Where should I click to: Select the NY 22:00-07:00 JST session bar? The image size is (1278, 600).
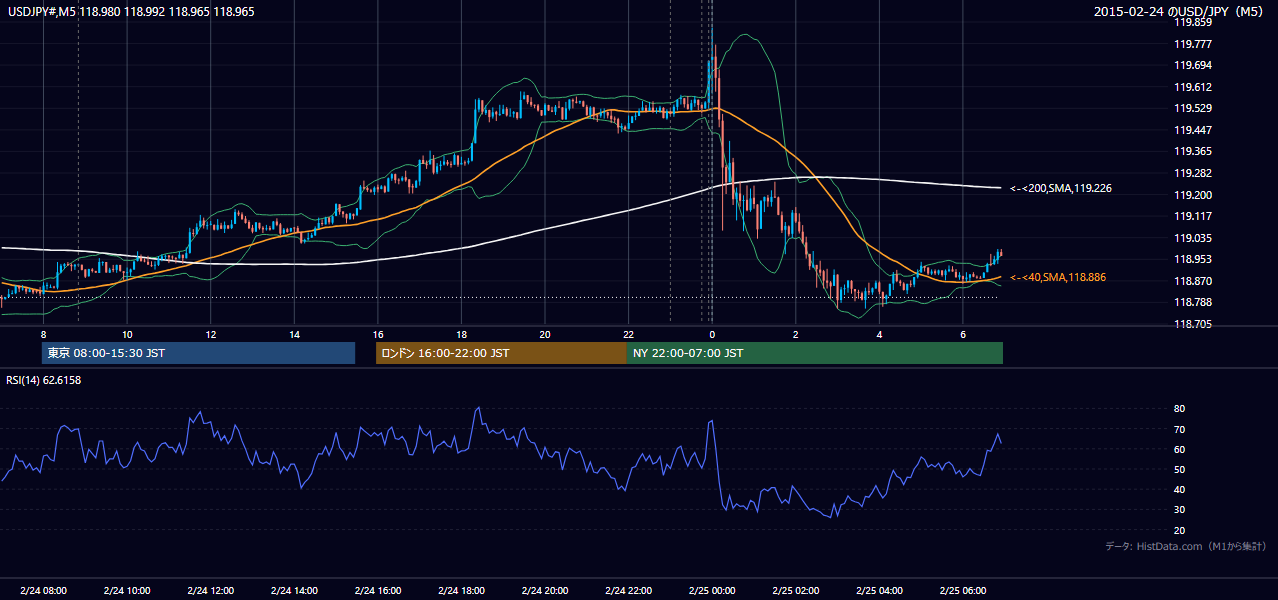[x=815, y=353]
